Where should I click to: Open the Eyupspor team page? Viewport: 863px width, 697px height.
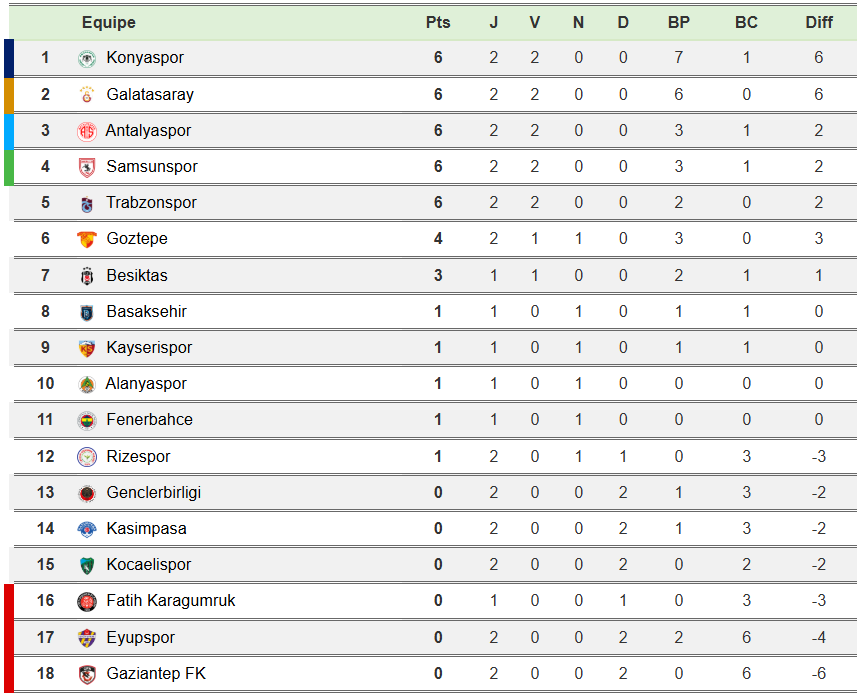pyautogui.click(x=140, y=637)
